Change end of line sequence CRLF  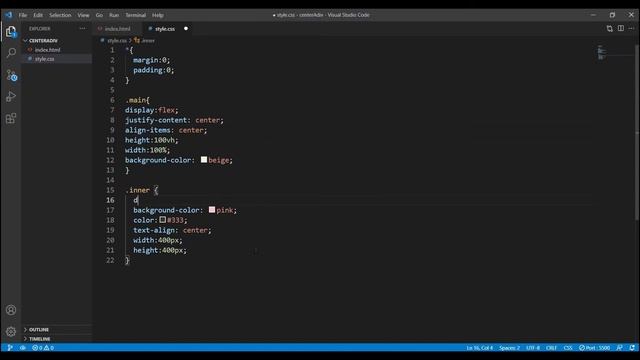tap(551, 348)
